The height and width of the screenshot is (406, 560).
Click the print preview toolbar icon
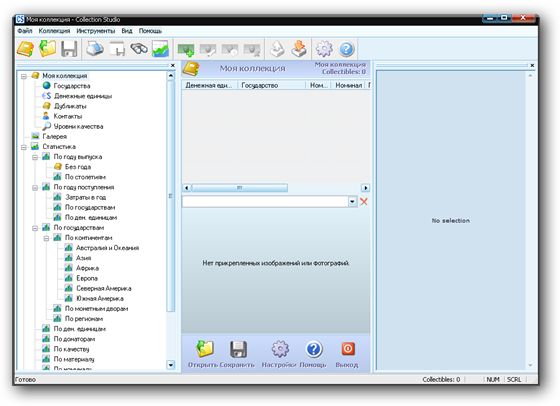[117, 49]
